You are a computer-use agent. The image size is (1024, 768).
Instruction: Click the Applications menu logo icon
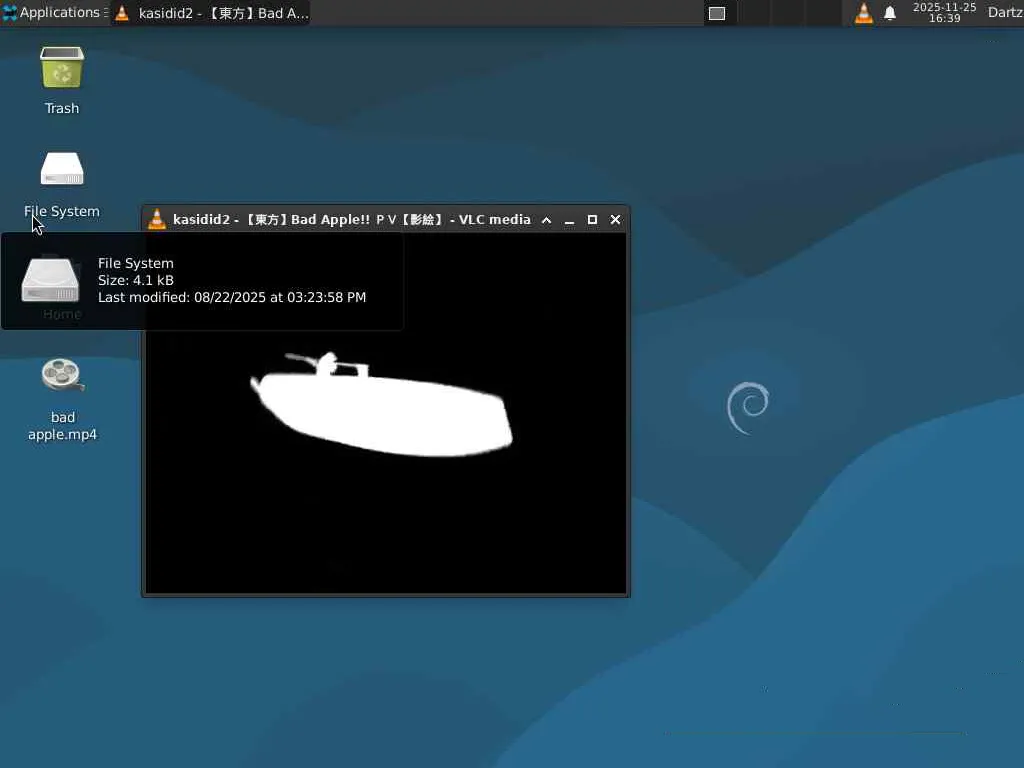10,12
